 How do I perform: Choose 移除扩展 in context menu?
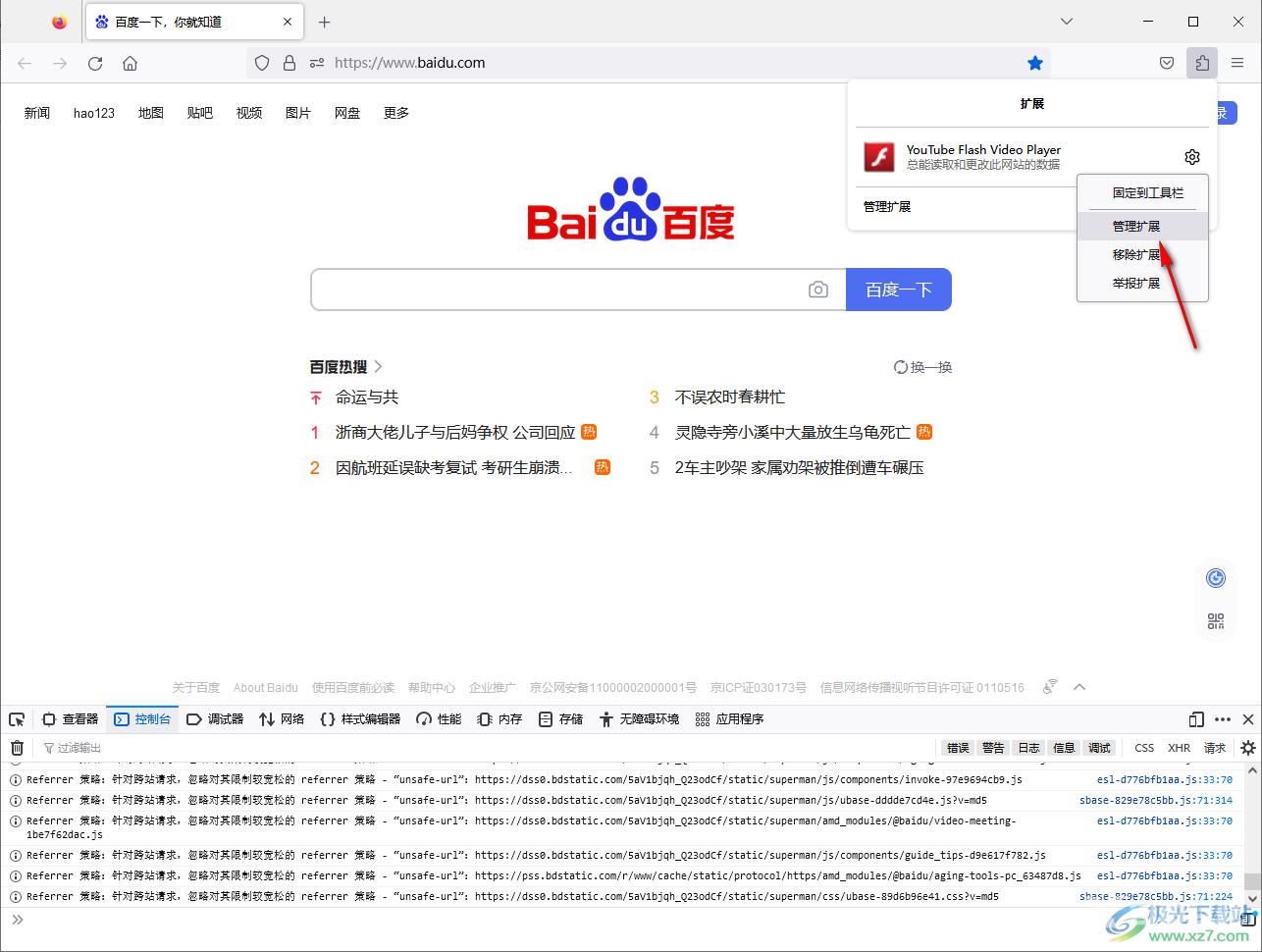click(1143, 255)
